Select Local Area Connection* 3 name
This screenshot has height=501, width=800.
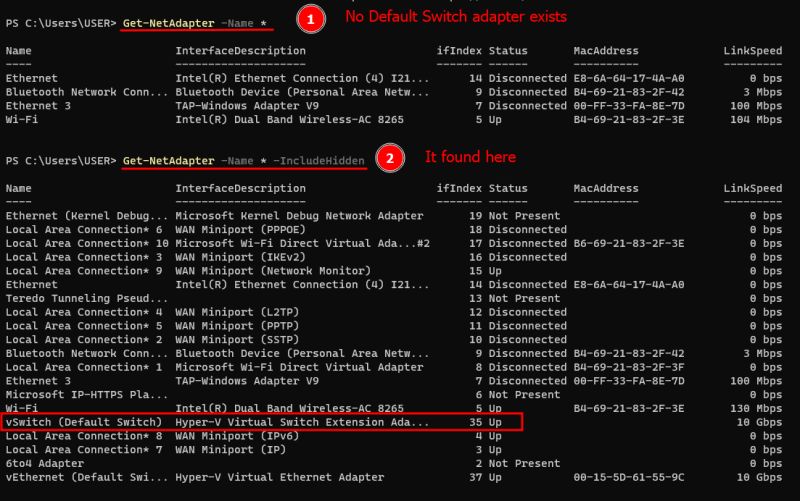point(84,257)
